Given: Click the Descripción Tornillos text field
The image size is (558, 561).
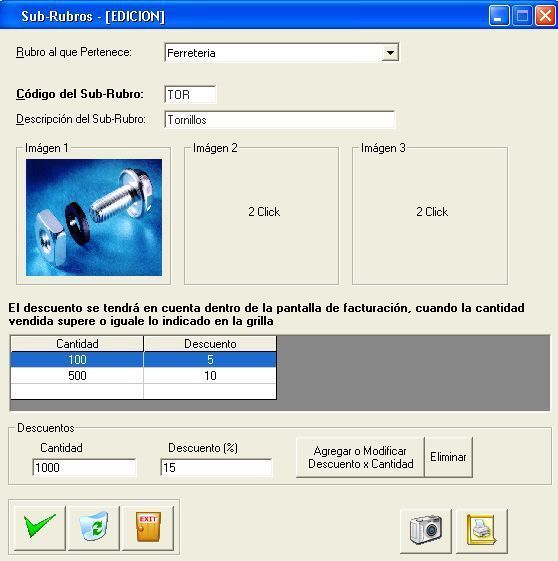Looking at the screenshot, I should pos(280,119).
